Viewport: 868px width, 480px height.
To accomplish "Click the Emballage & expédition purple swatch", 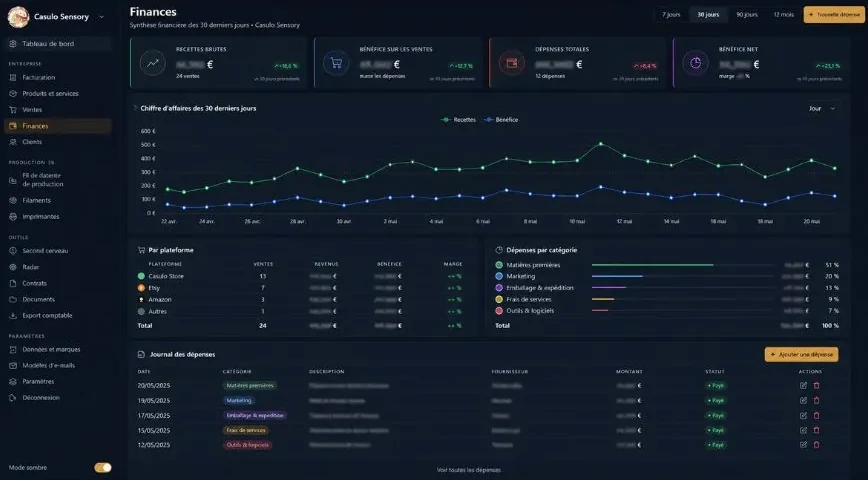I will click(x=499, y=288).
